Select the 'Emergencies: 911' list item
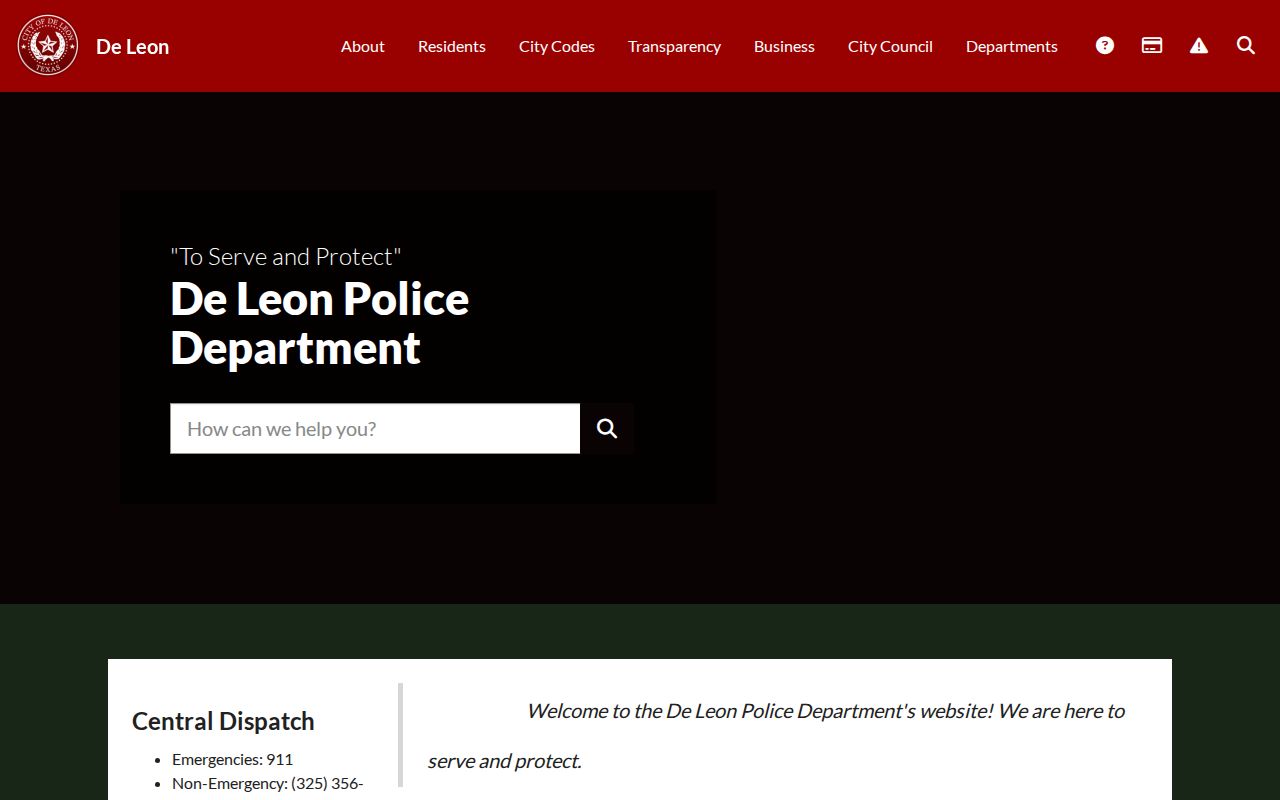The width and height of the screenshot is (1280, 800). (232, 759)
